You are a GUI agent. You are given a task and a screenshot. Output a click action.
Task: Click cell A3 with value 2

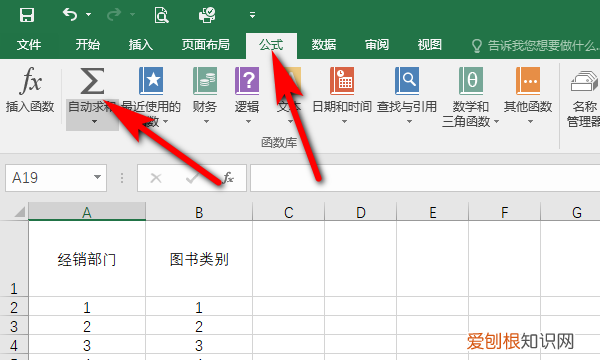pyautogui.click(x=87, y=326)
